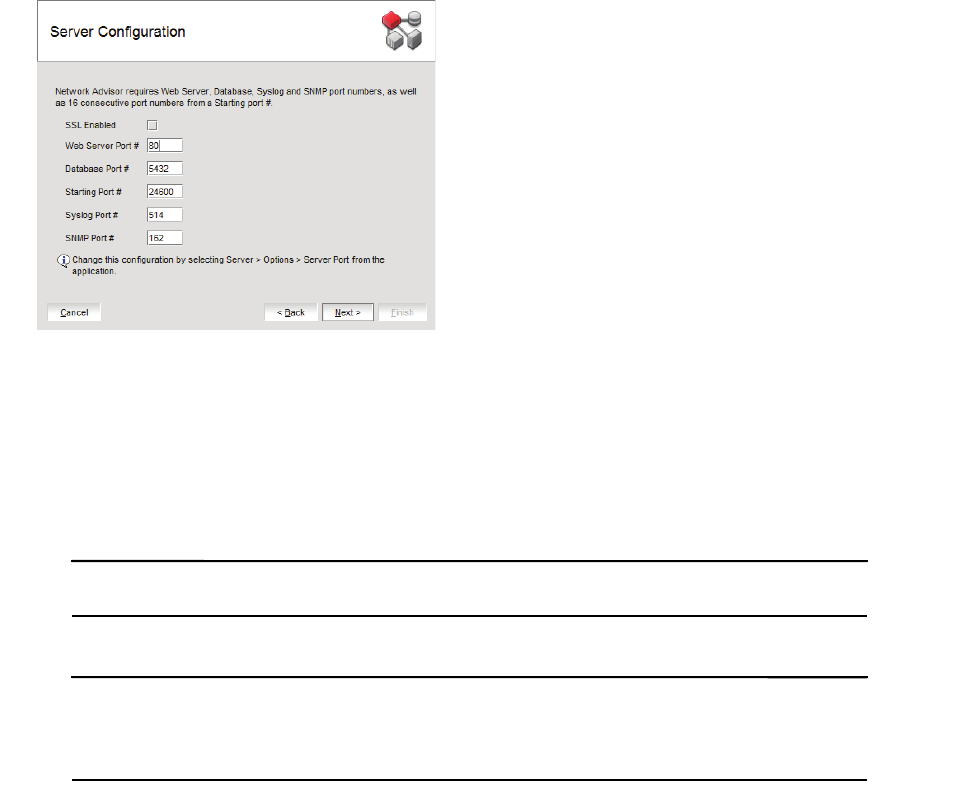Screen dimensions: 972x786
Task: Click into the Starting Port # field
Action: 165,192
